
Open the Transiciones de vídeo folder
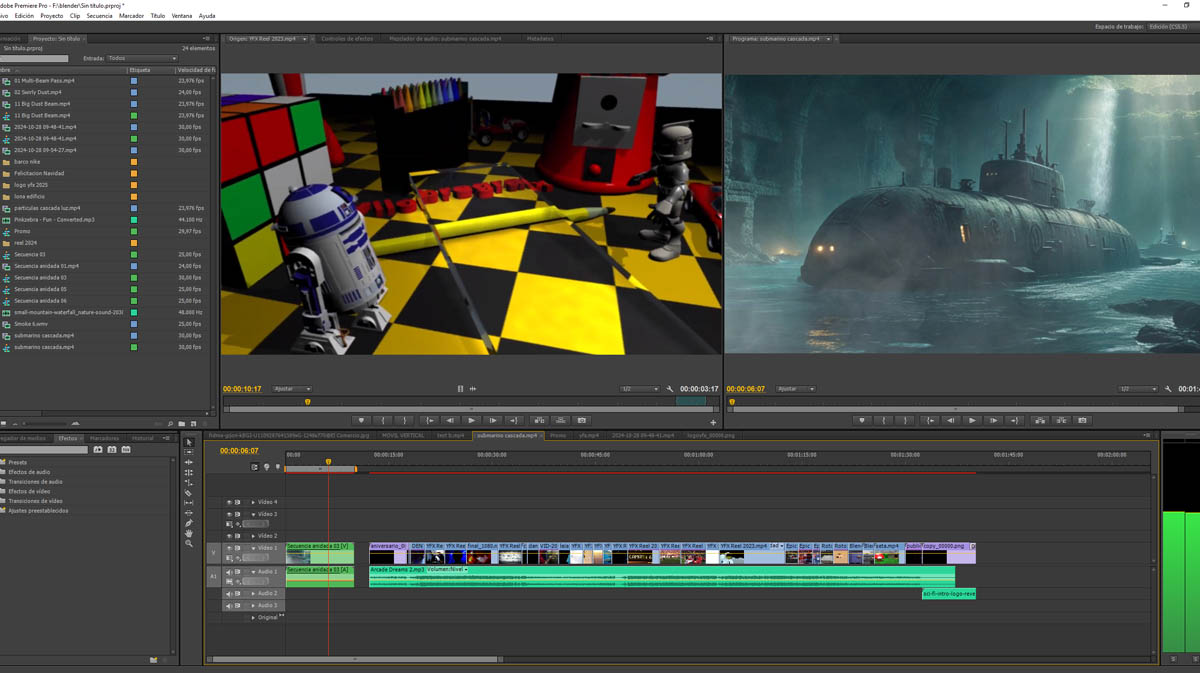35,501
